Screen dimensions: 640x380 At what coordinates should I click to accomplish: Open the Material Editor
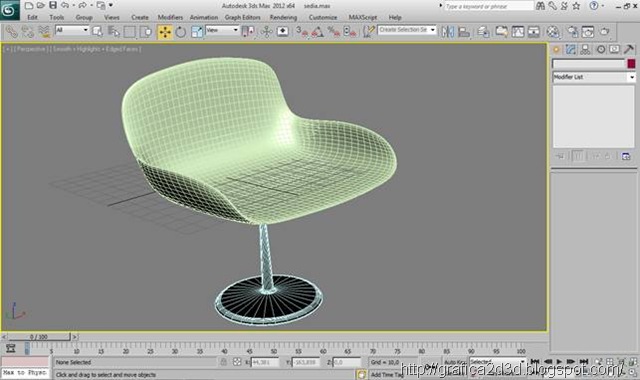pos(553,31)
